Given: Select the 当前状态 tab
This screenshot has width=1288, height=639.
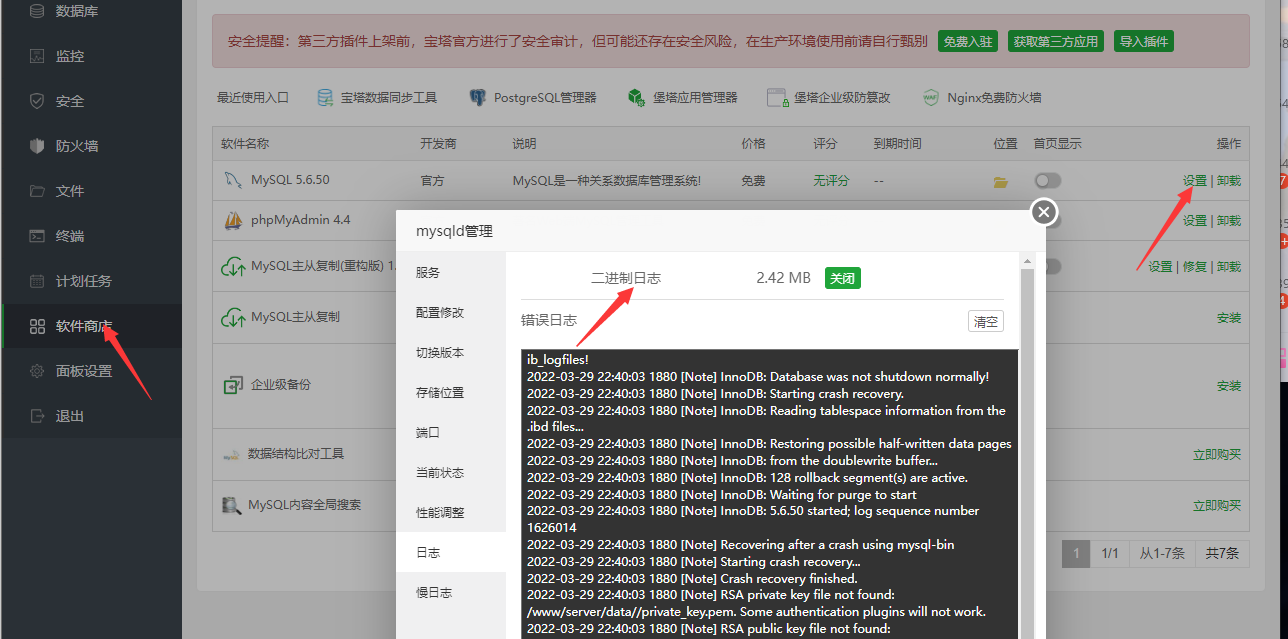Looking at the screenshot, I should (451, 472).
